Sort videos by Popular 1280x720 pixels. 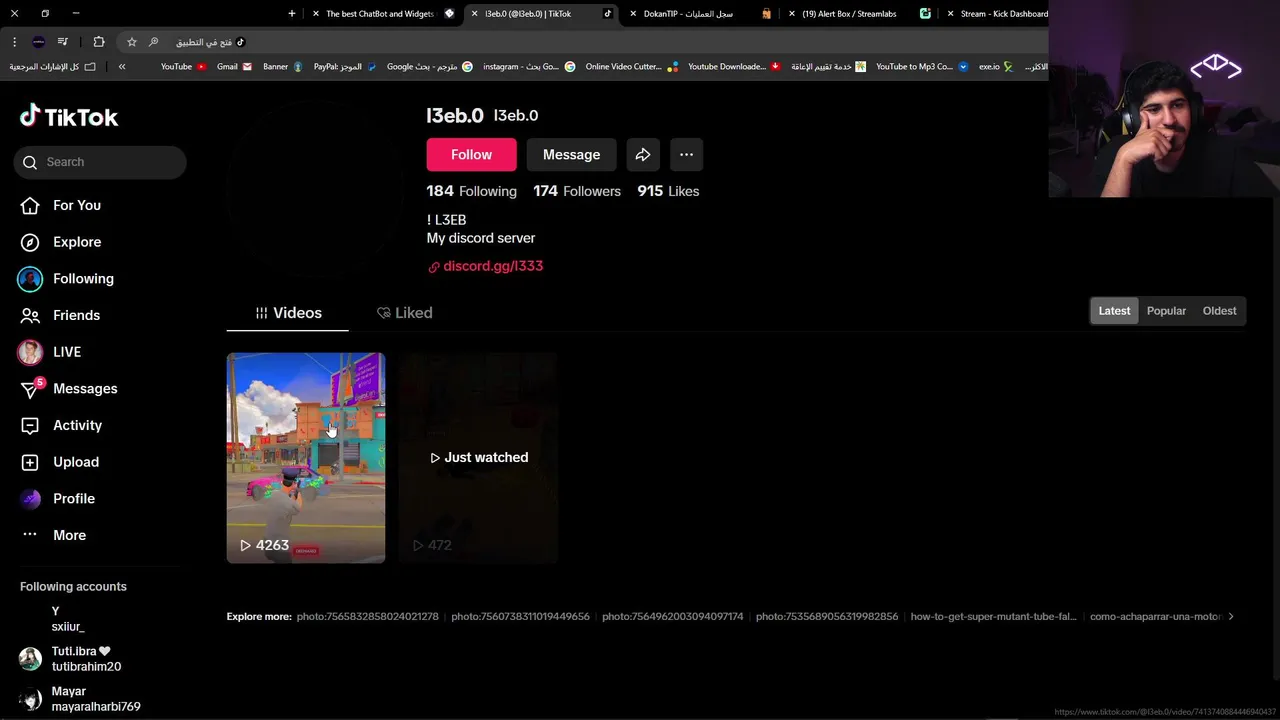pos(1166,311)
